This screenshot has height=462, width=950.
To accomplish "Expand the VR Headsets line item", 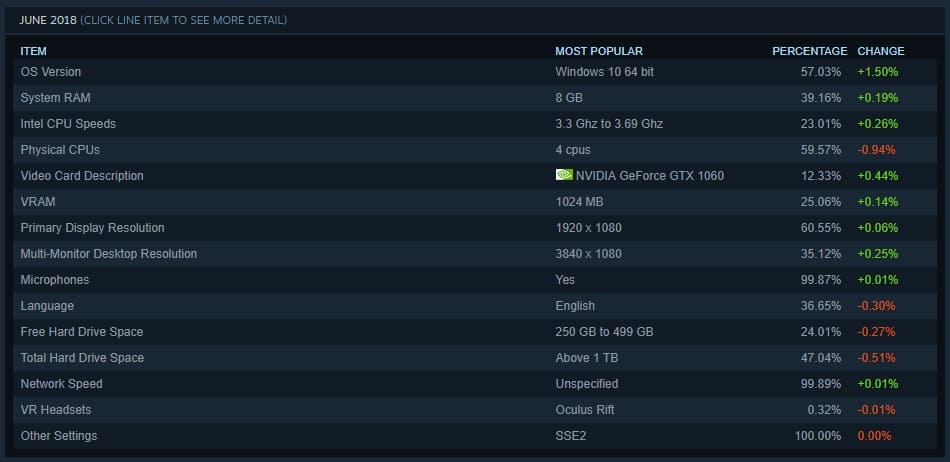I will point(474,410).
